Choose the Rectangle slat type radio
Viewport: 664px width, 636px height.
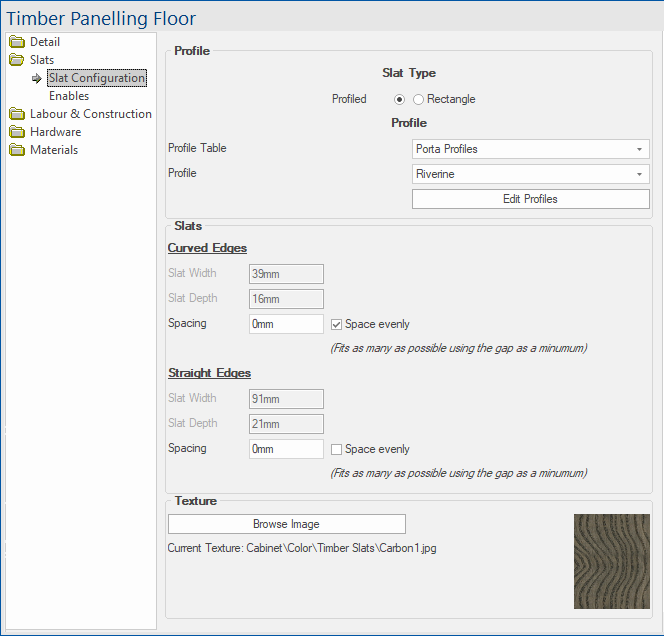click(x=418, y=100)
